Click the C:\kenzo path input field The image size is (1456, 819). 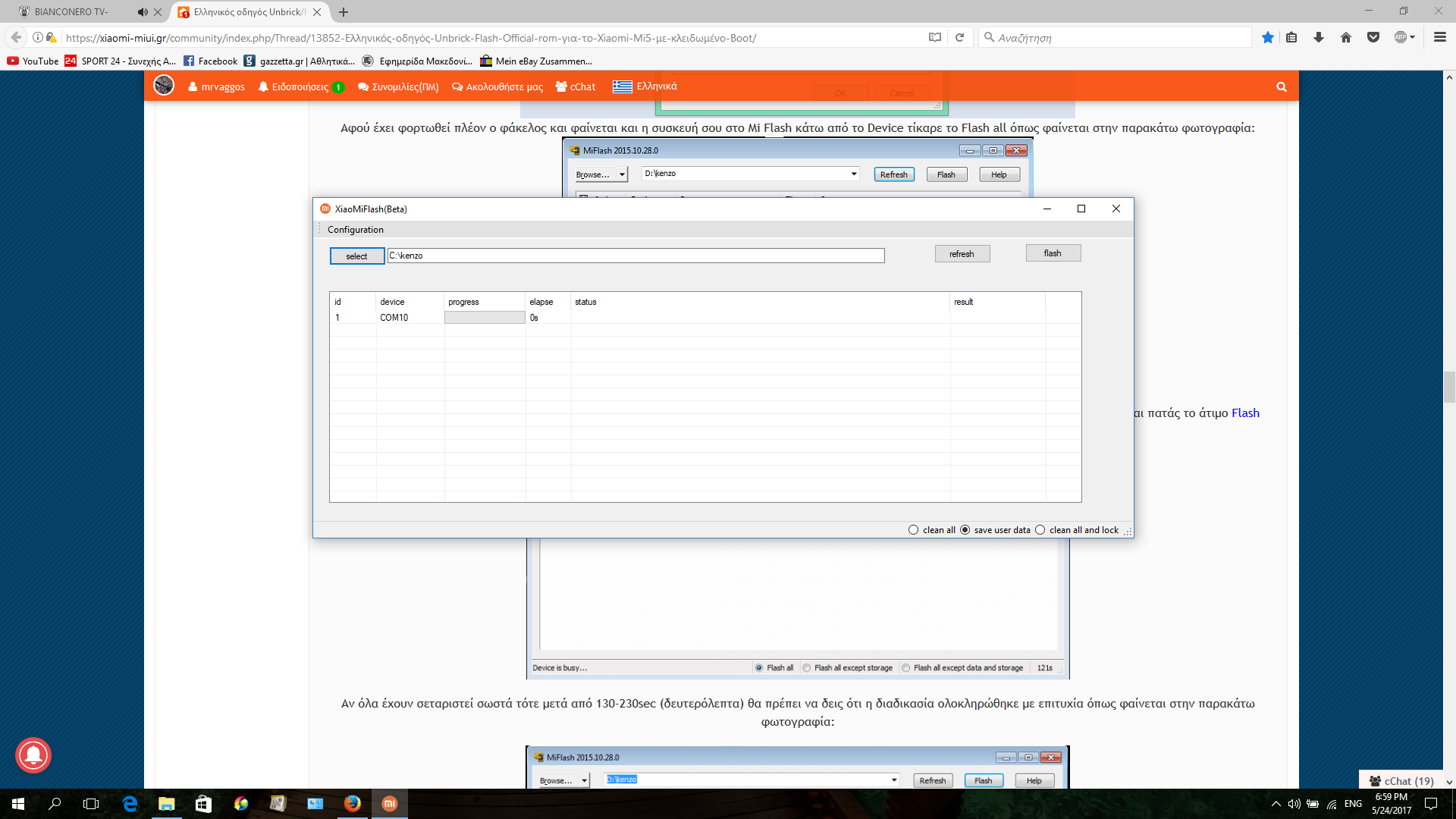(635, 256)
